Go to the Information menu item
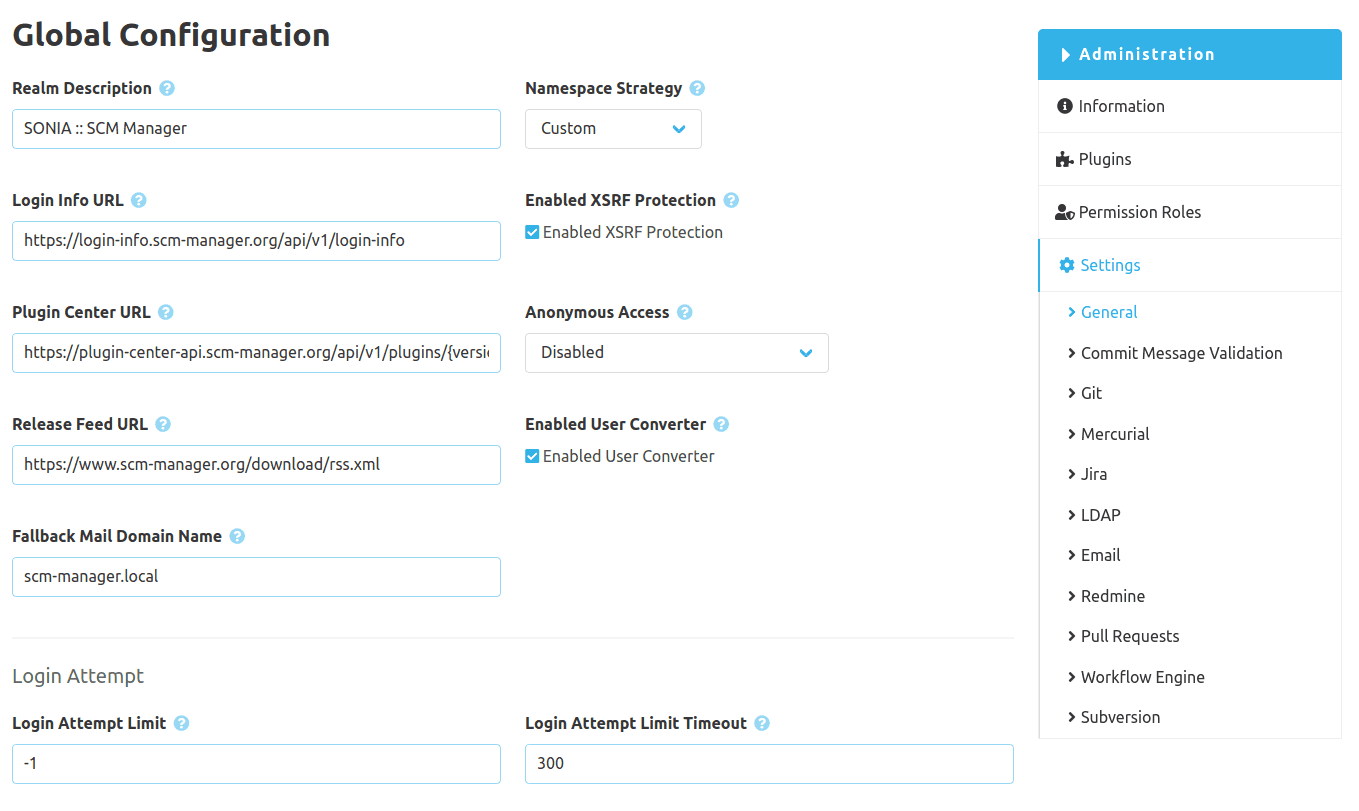This screenshot has height=811, width=1359. click(1121, 106)
